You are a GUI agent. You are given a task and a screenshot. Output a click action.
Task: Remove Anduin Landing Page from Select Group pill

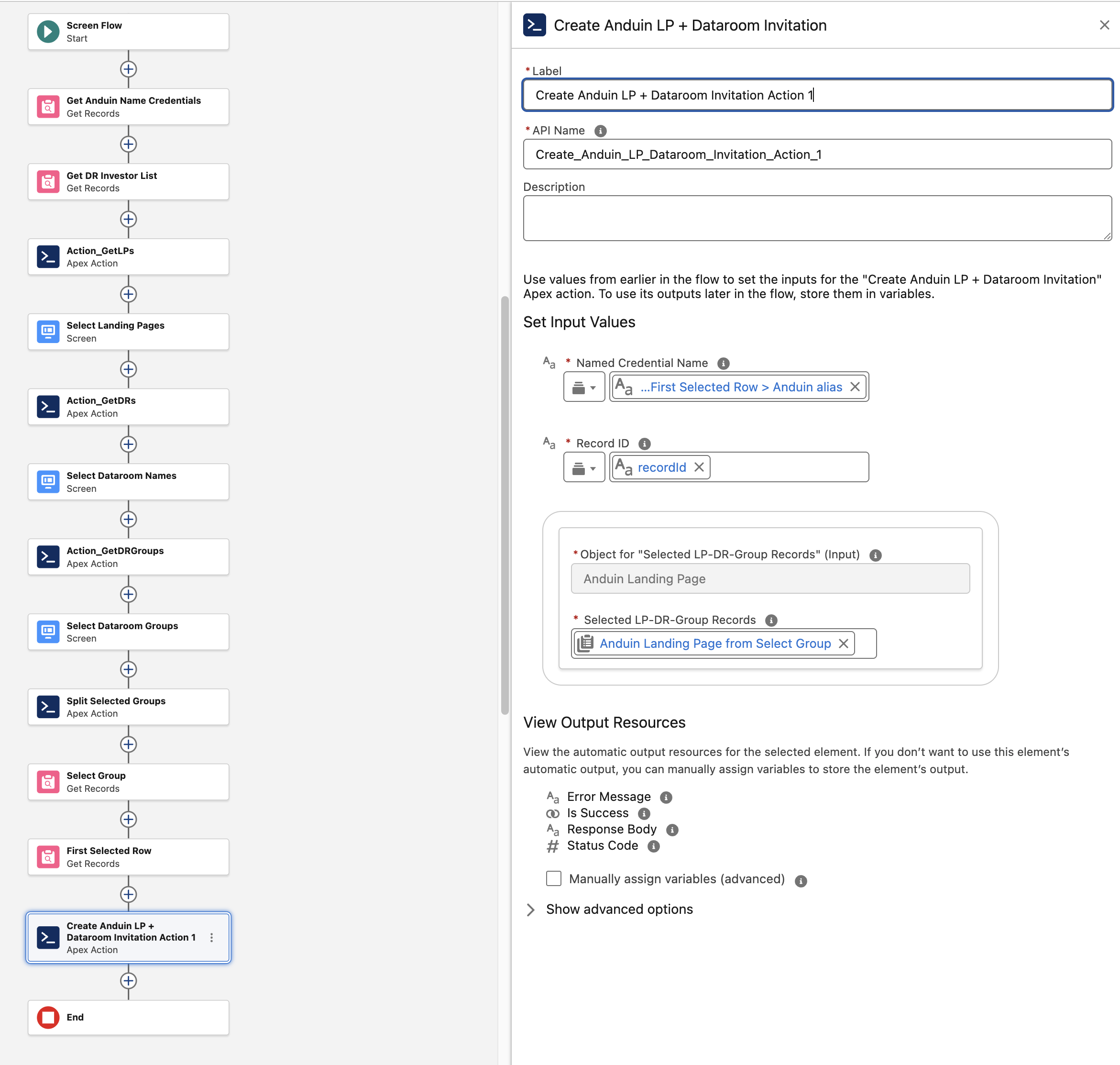(843, 643)
